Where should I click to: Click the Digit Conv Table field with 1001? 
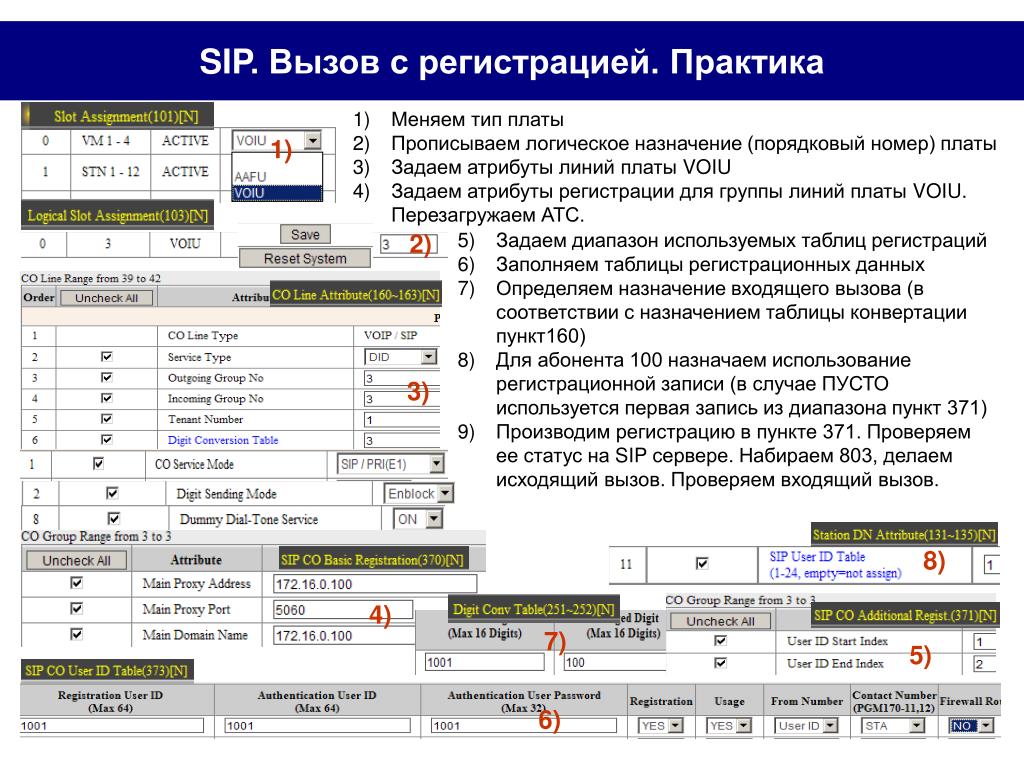click(485, 662)
